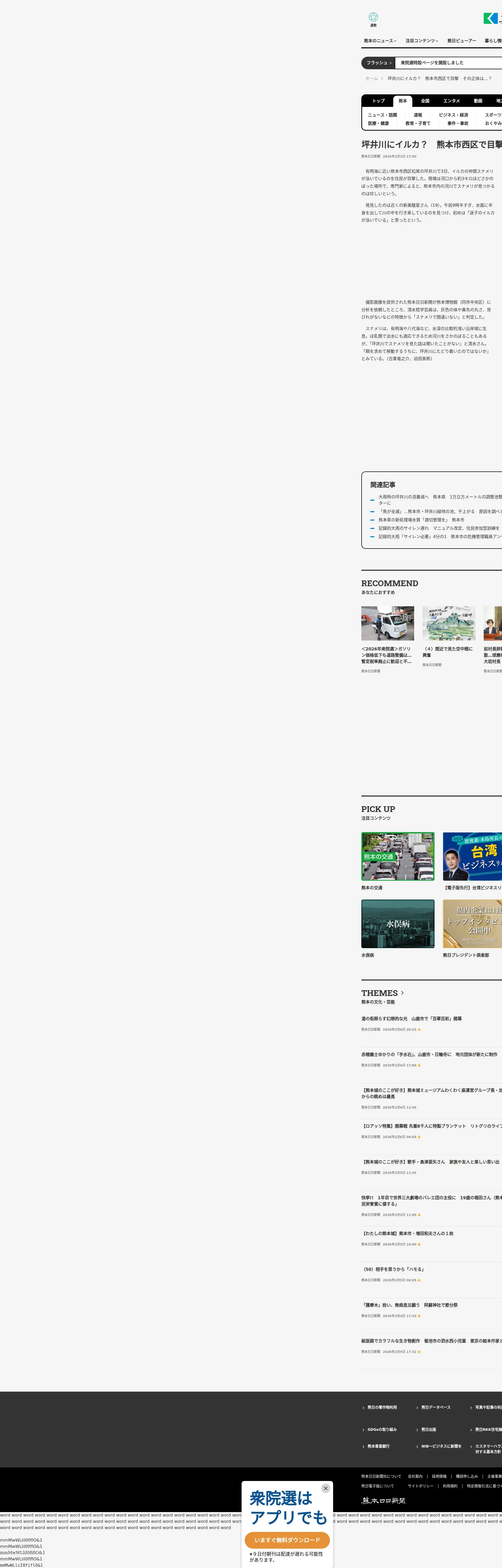Click arrow icon next to 熊日の著作物利用
502x1568 pixels.
pyautogui.click(x=364, y=1407)
